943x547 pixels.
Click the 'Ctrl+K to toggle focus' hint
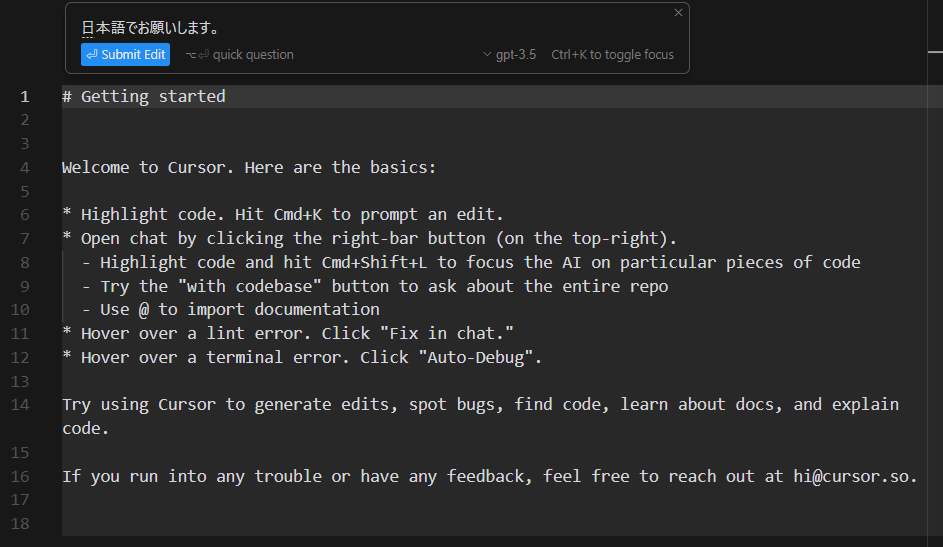pyautogui.click(x=612, y=55)
